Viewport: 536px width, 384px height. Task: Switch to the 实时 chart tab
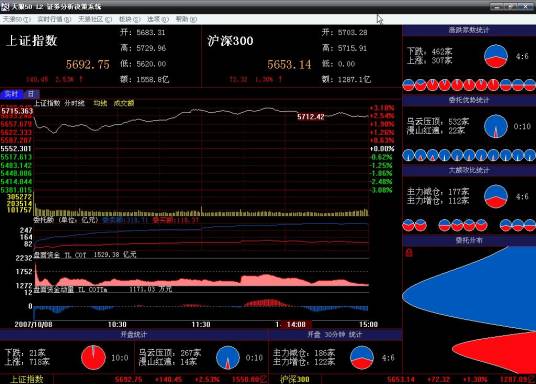11,94
